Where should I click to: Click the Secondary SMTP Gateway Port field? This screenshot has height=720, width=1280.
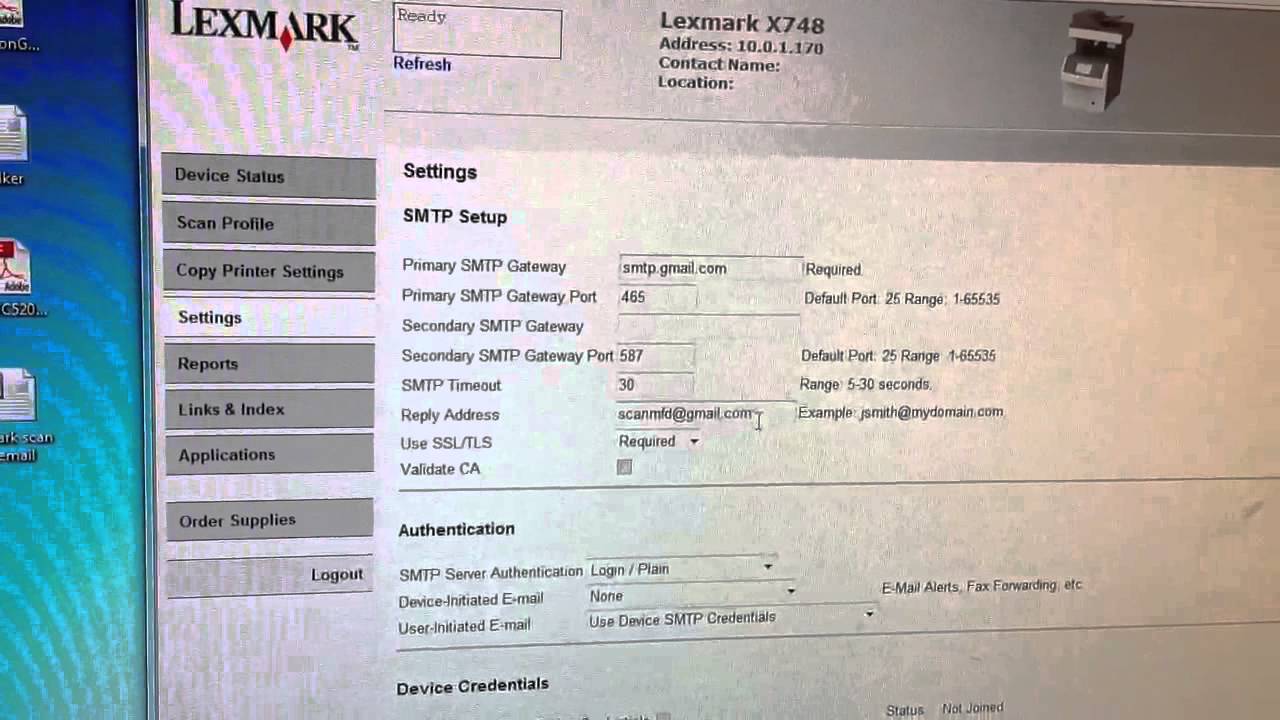pos(656,355)
